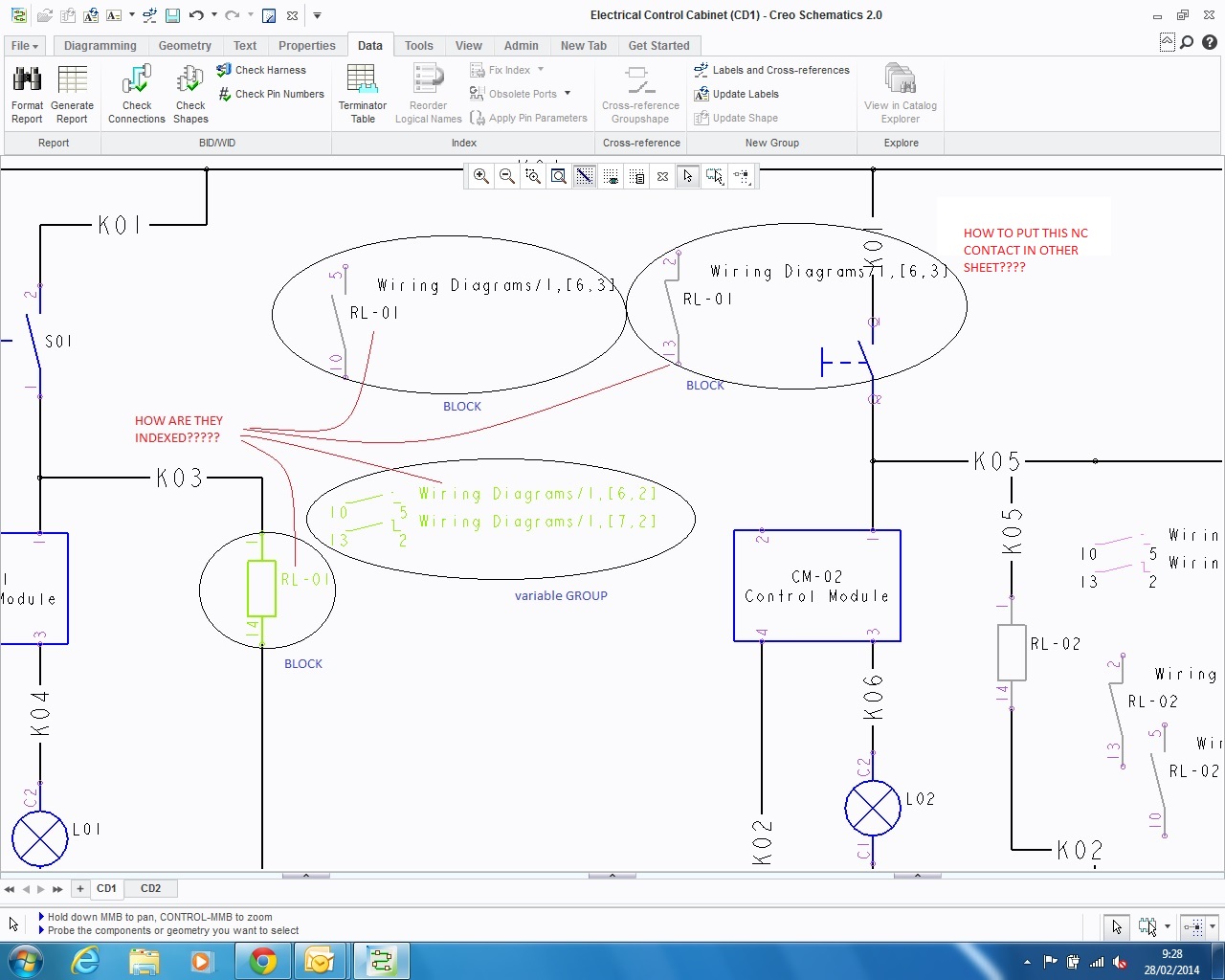Image resolution: width=1225 pixels, height=980 pixels.
Task: Run the Check Shapes tool
Action: pos(189,91)
